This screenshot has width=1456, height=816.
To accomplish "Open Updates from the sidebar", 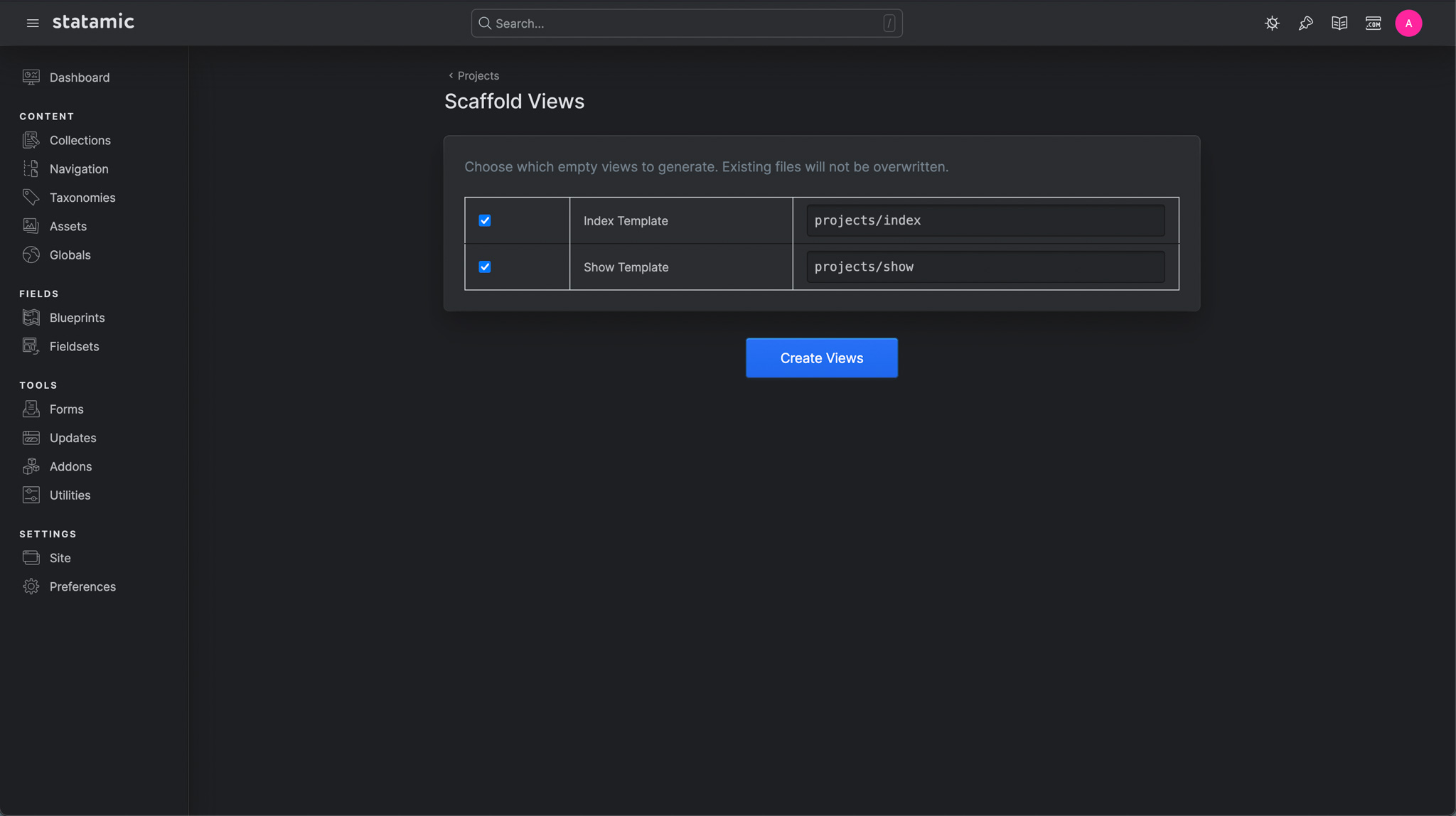I will coord(73,438).
